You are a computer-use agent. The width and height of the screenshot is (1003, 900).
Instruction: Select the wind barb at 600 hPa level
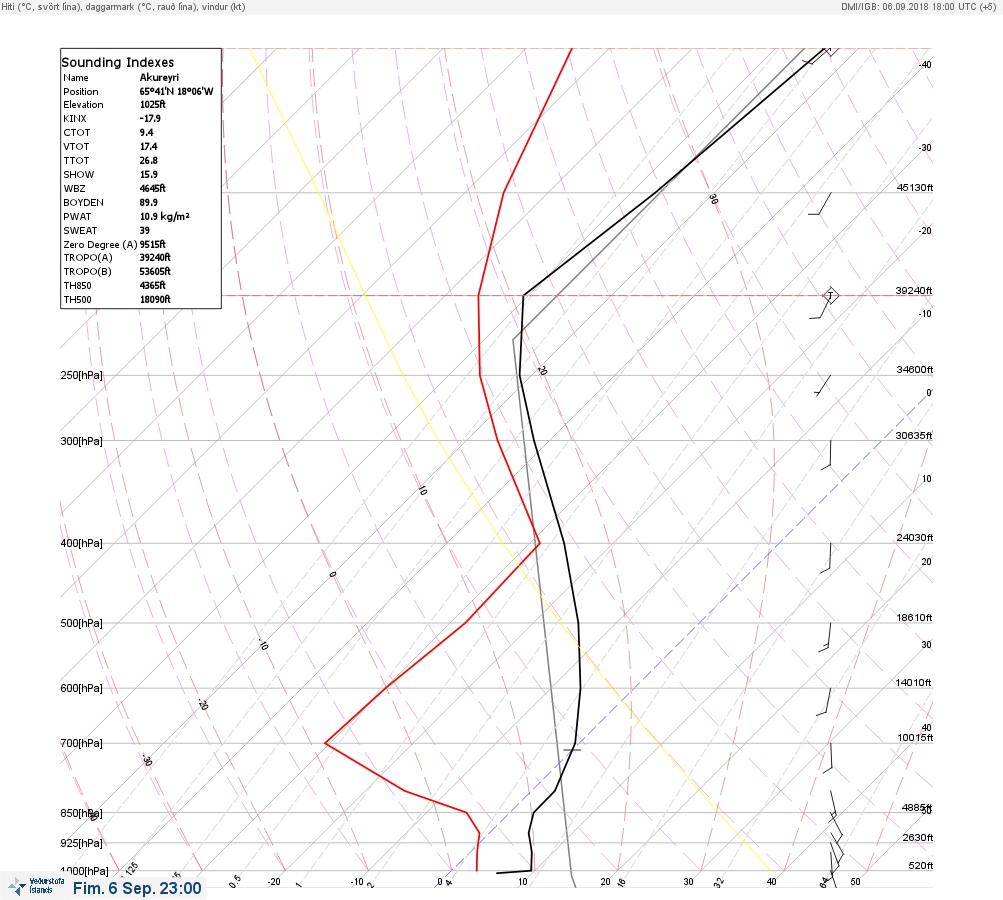click(824, 702)
